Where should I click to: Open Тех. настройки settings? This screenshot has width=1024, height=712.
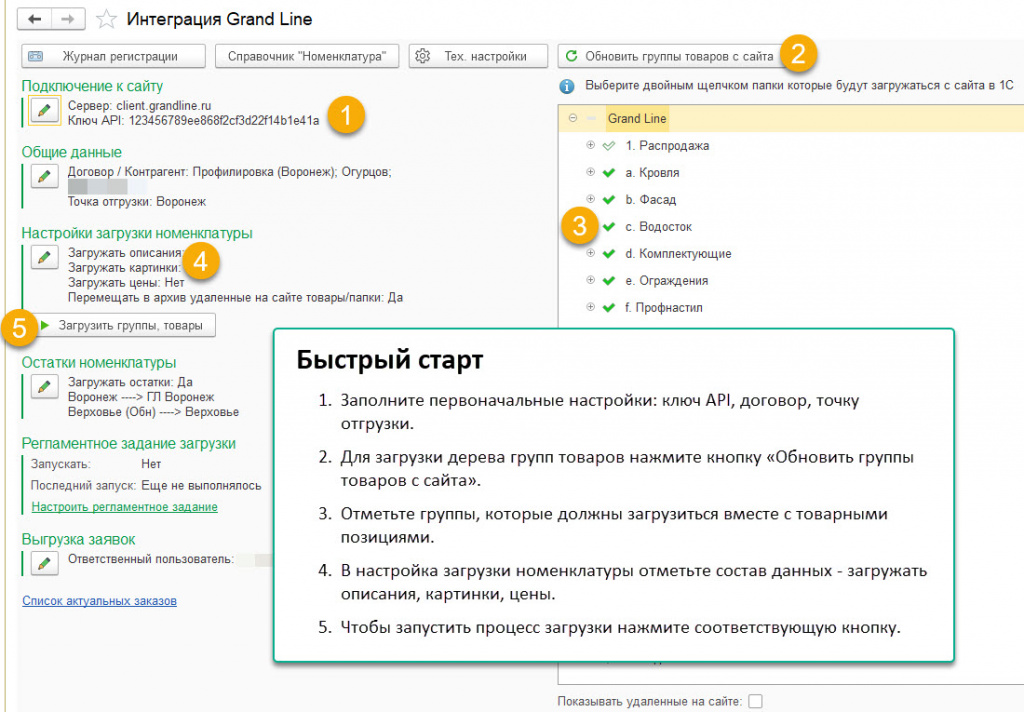tap(478, 56)
